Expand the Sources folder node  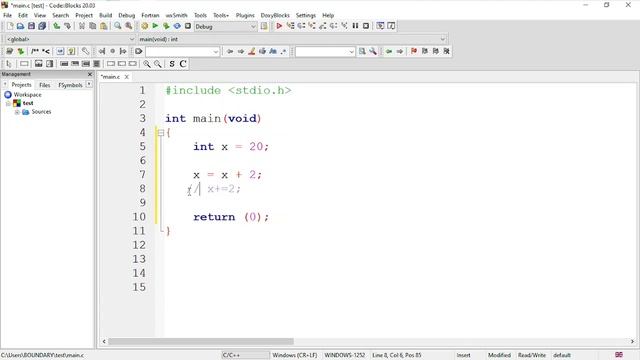tap(17, 112)
